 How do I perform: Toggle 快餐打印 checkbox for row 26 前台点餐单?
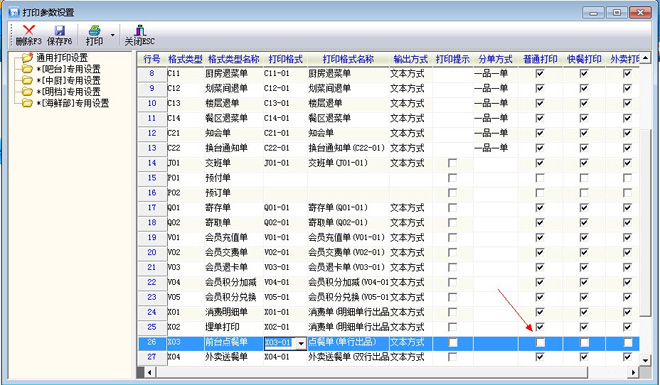(584, 343)
